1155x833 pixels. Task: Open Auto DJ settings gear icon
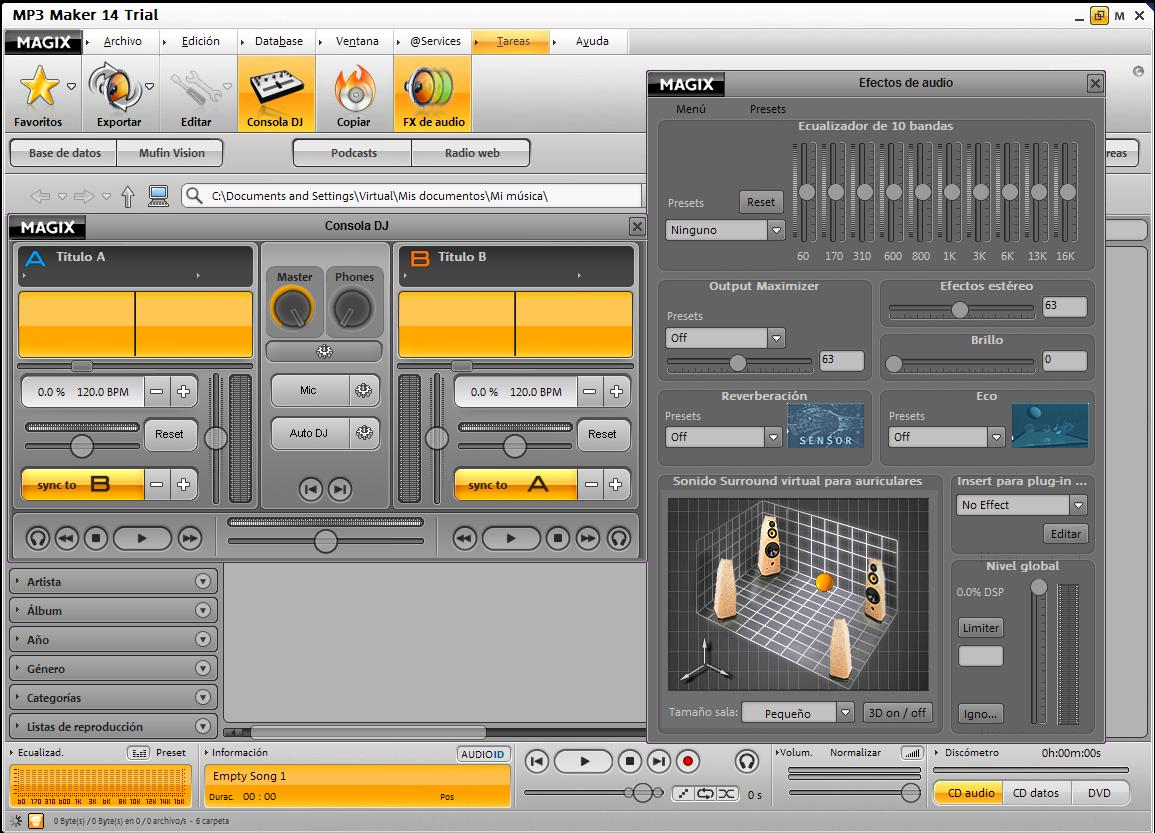click(x=364, y=433)
